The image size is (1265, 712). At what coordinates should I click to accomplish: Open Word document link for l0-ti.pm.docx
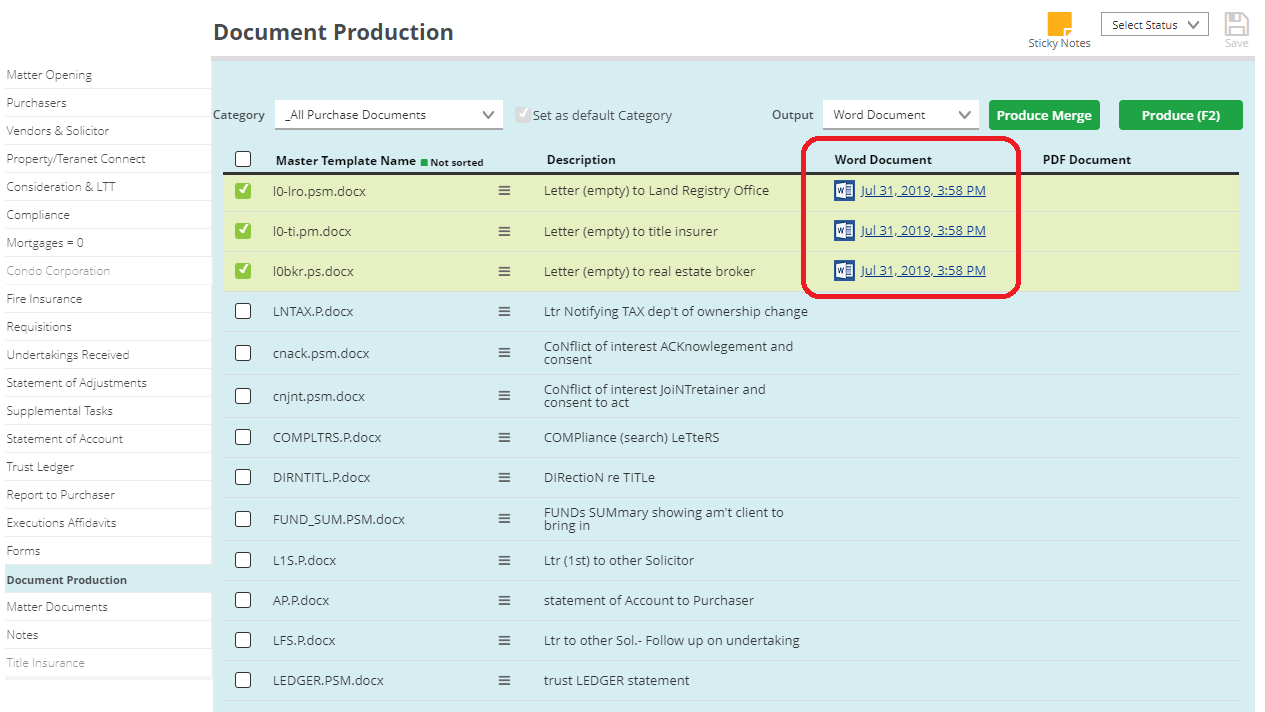(x=923, y=230)
